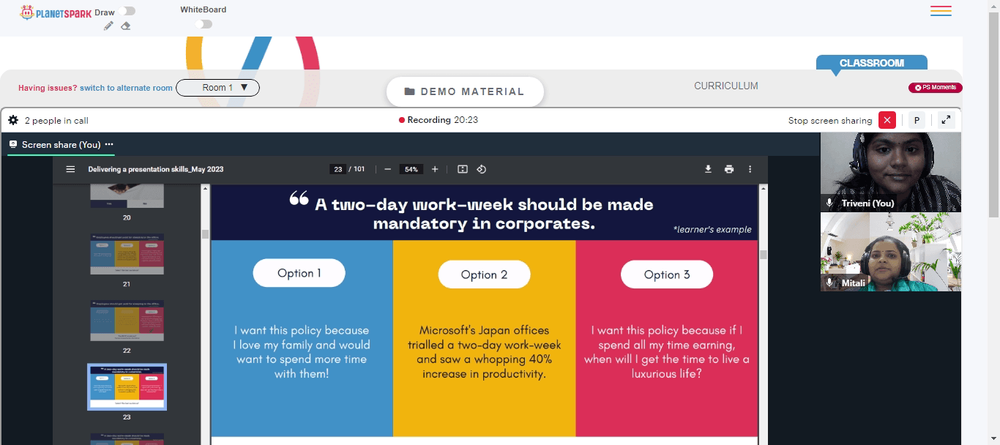Expand call to fullscreen

pyautogui.click(x=946, y=120)
